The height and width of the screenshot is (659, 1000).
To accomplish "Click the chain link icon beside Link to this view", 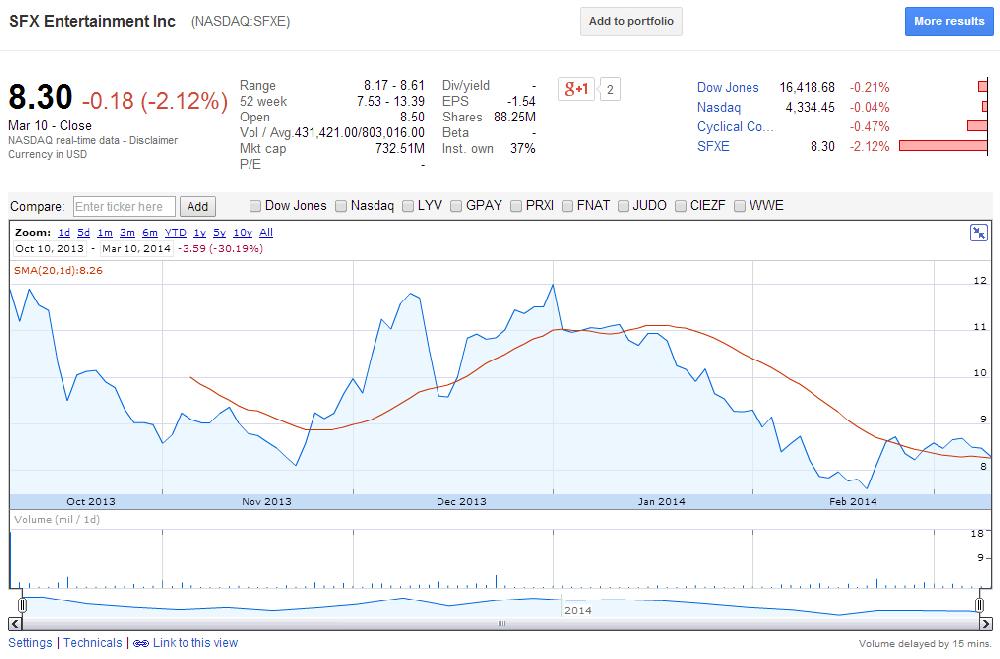I will tap(140, 643).
